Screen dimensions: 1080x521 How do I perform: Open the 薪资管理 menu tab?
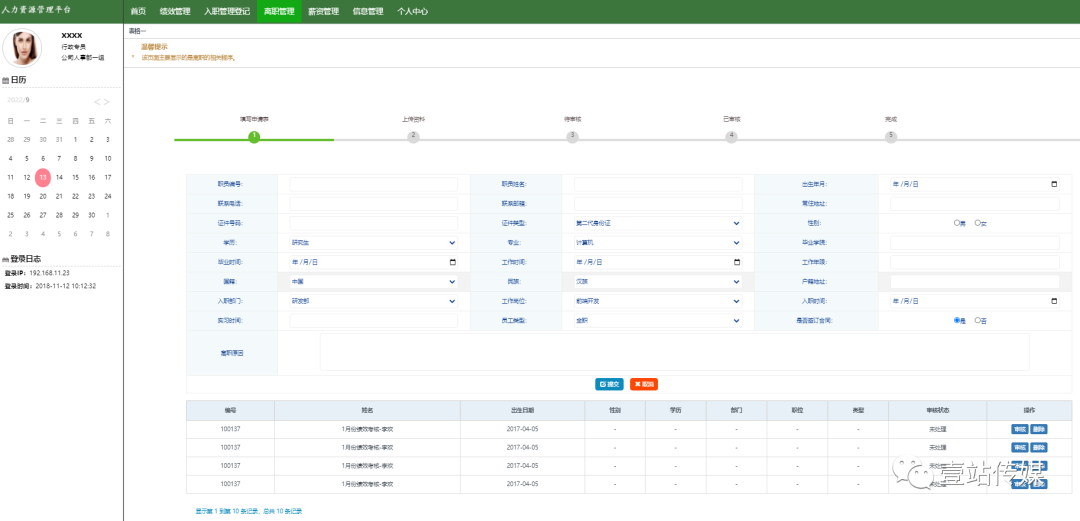pyautogui.click(x=323, y=12)
